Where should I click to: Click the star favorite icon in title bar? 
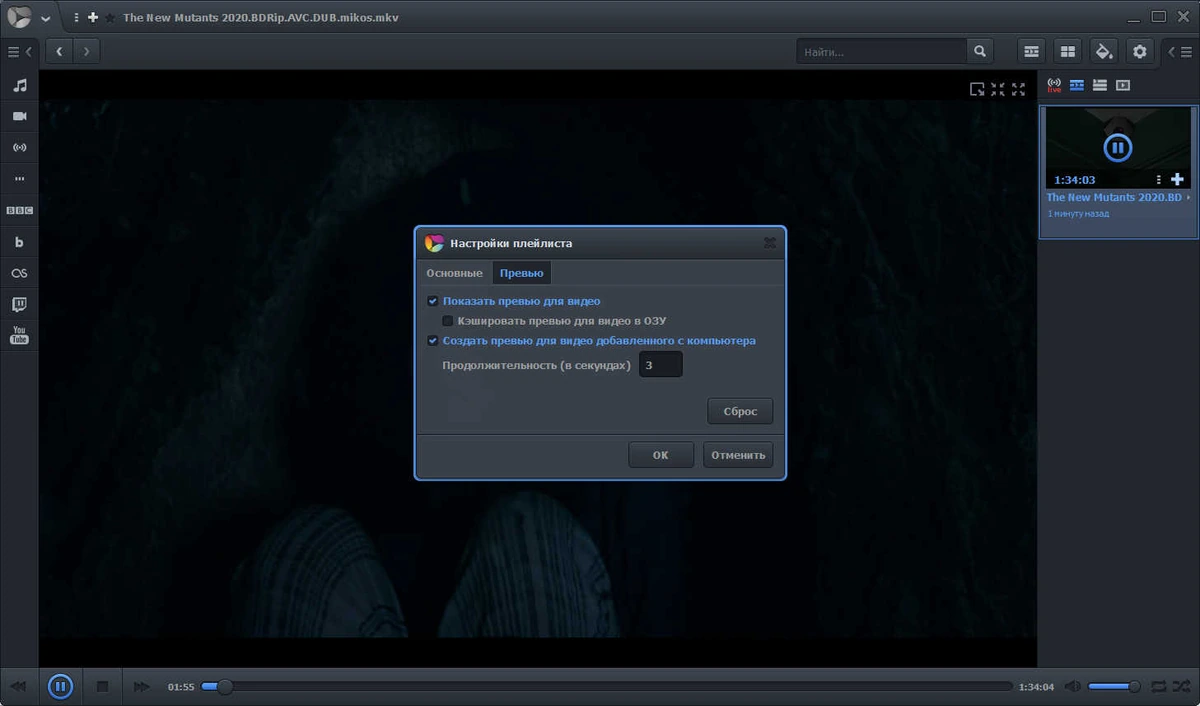(110, 18)
